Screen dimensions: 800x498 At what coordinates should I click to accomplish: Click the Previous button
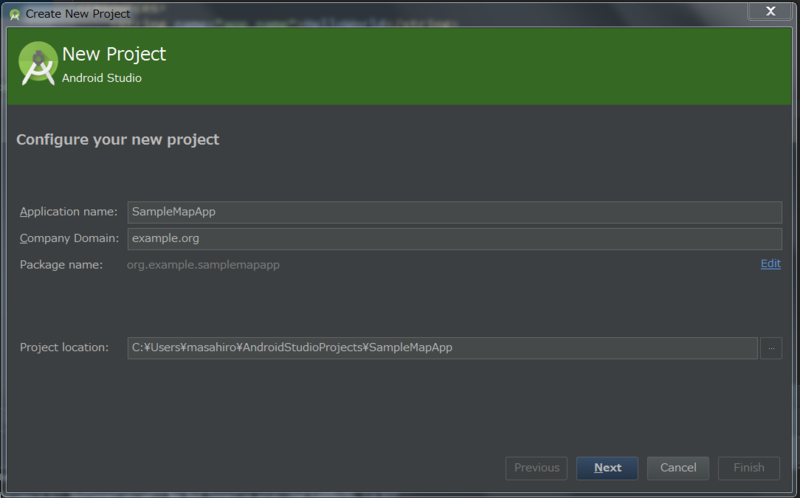[536, 468]
